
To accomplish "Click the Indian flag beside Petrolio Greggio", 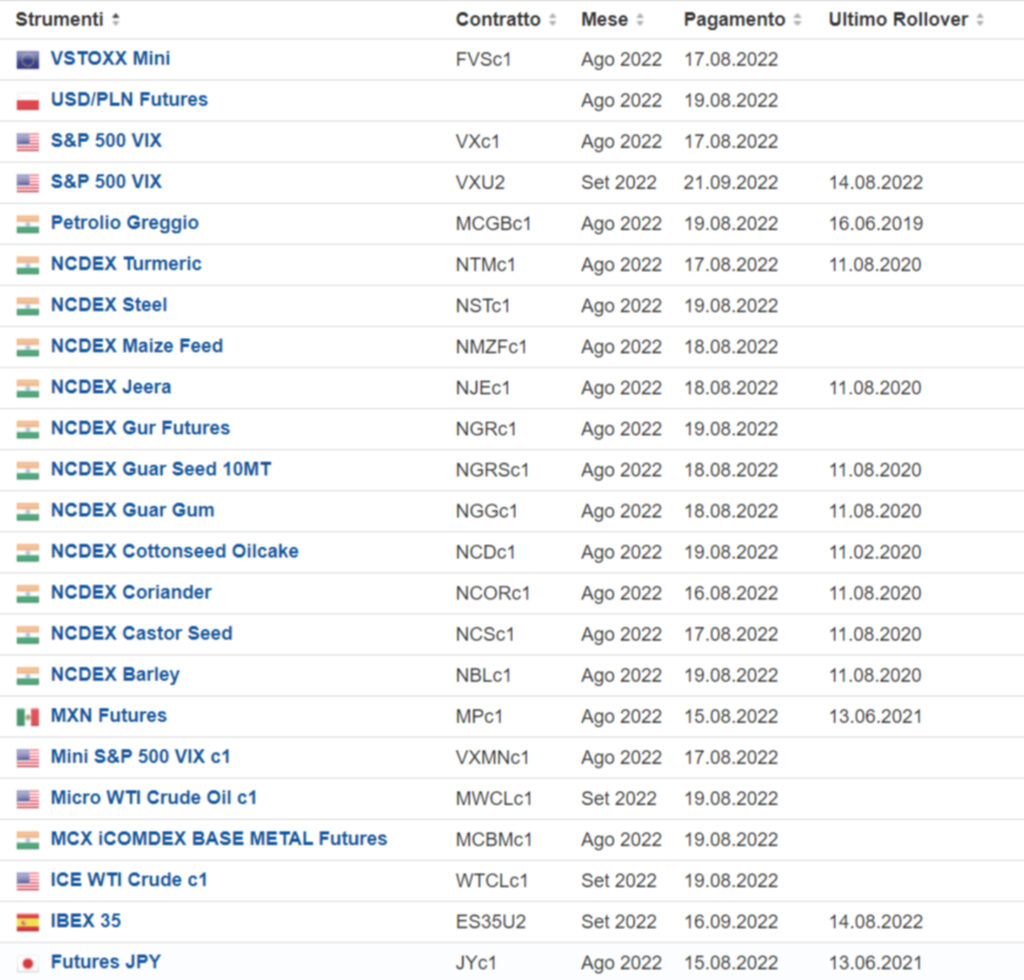I will (x=28, y=223).
